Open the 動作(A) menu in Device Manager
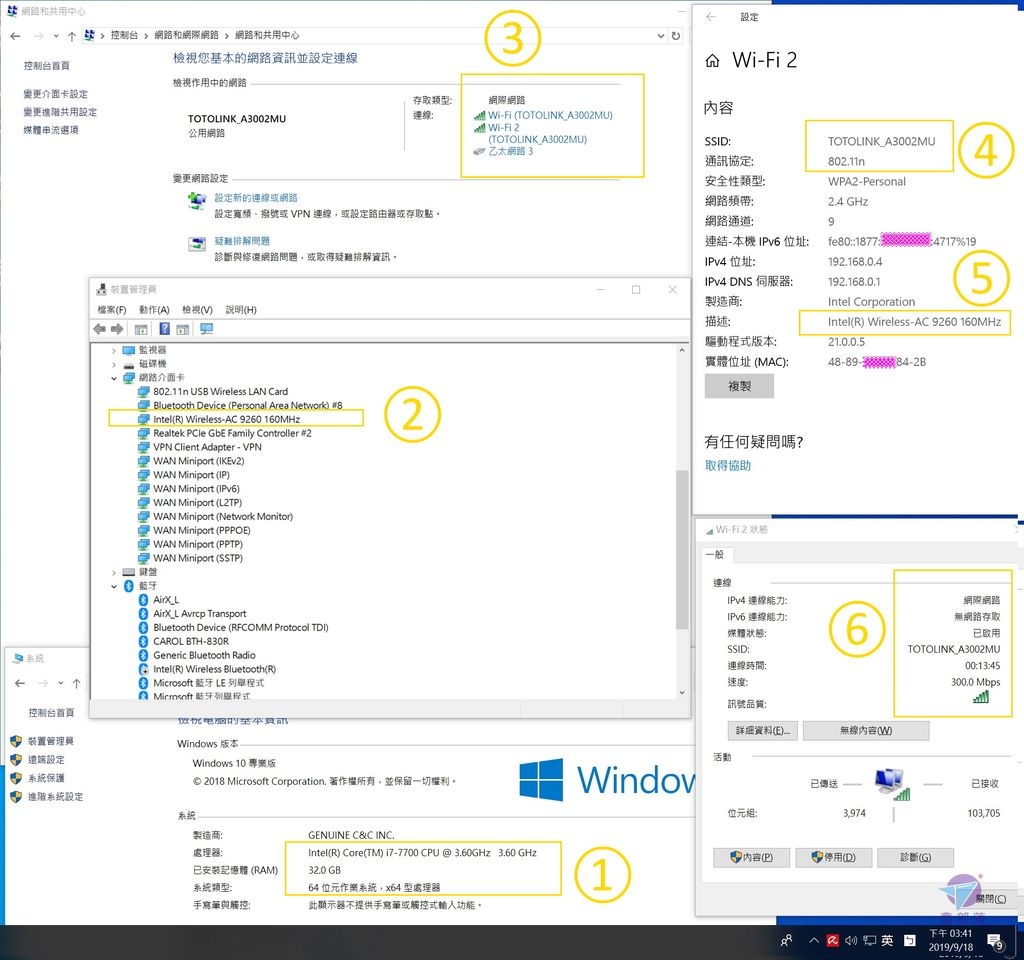The width and height of the screenshot is (1024, 960). (154, 310)
